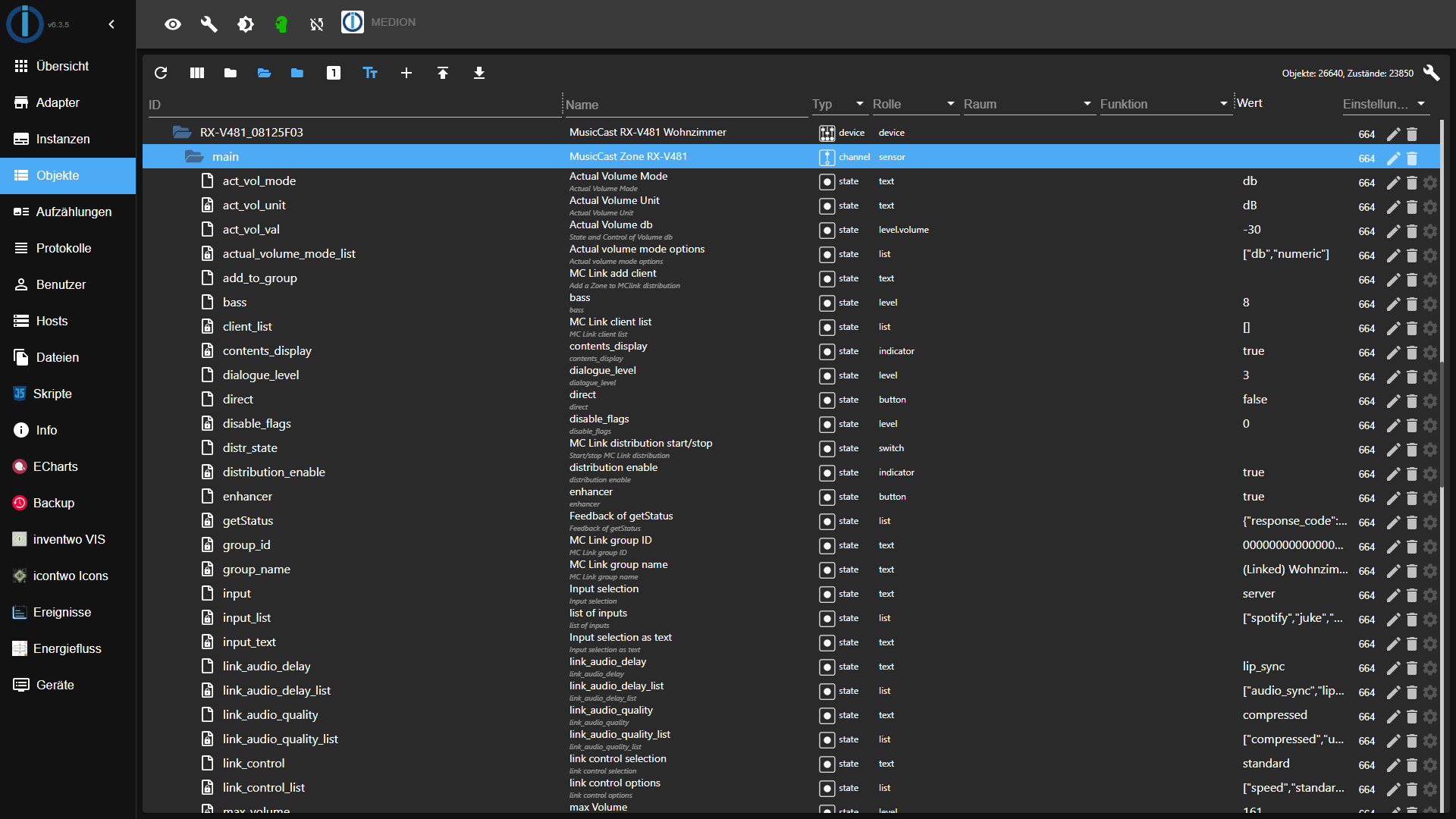Download objects as JSON file

479,73
